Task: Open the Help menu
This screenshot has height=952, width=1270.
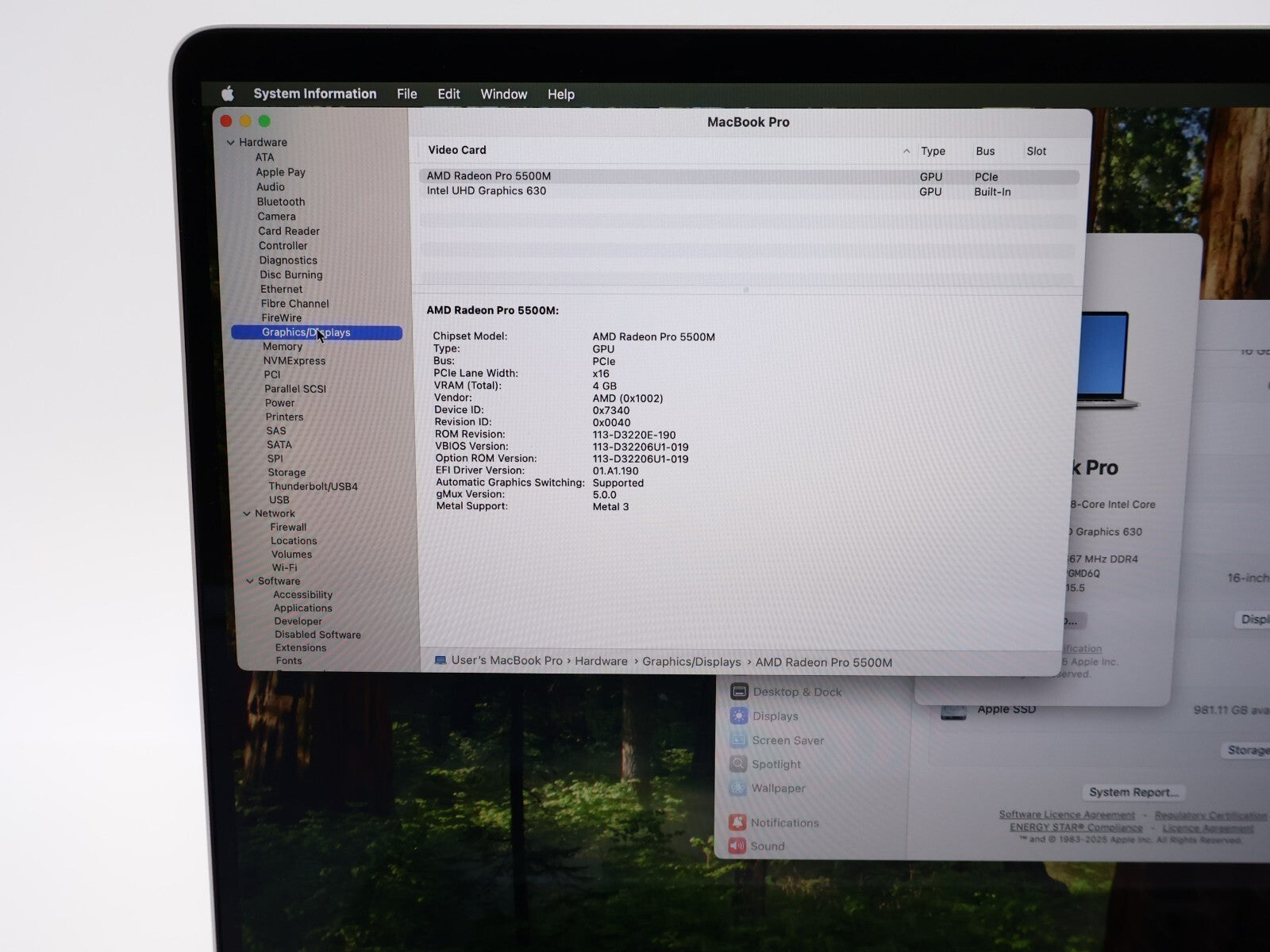Action: tap(561, 94)
